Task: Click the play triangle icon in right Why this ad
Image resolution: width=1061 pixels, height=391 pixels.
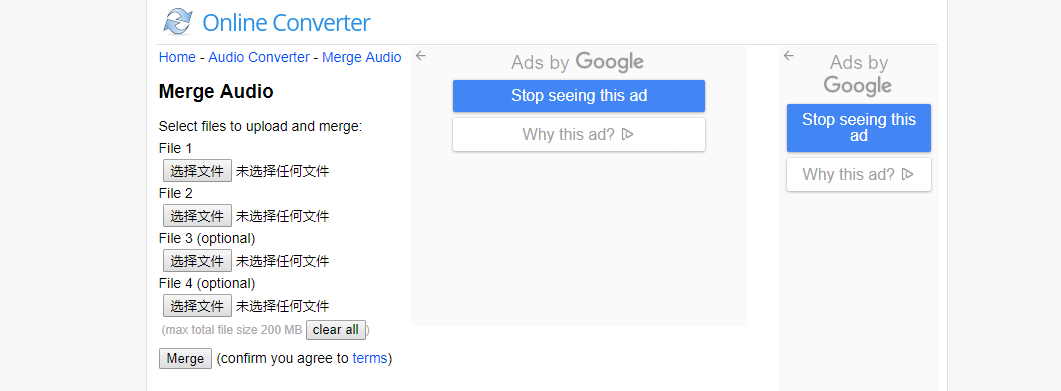Action: (907, 175)
